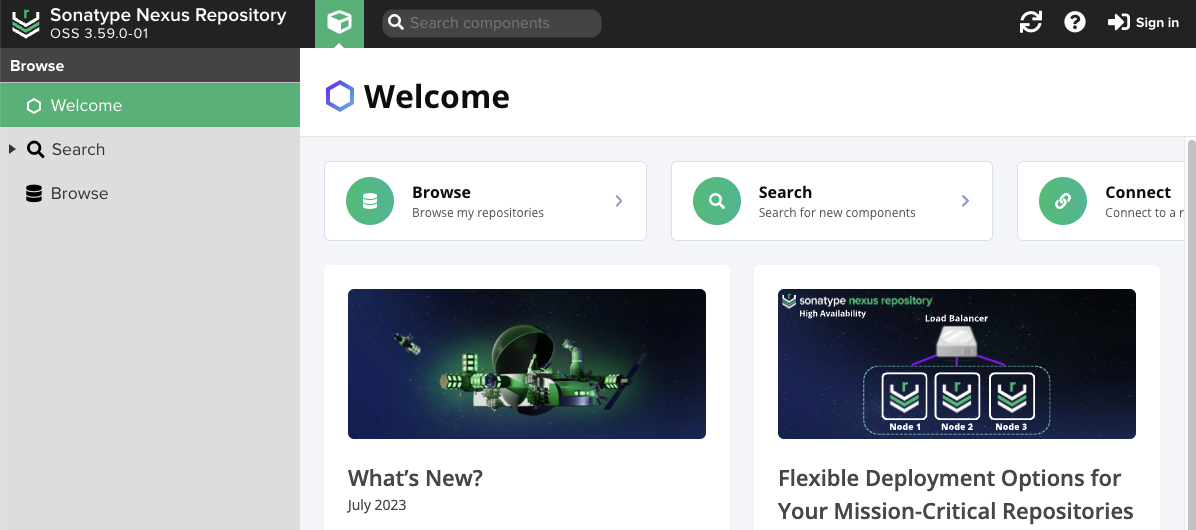Select Search in the sidebar

click(x=150, y=149)
